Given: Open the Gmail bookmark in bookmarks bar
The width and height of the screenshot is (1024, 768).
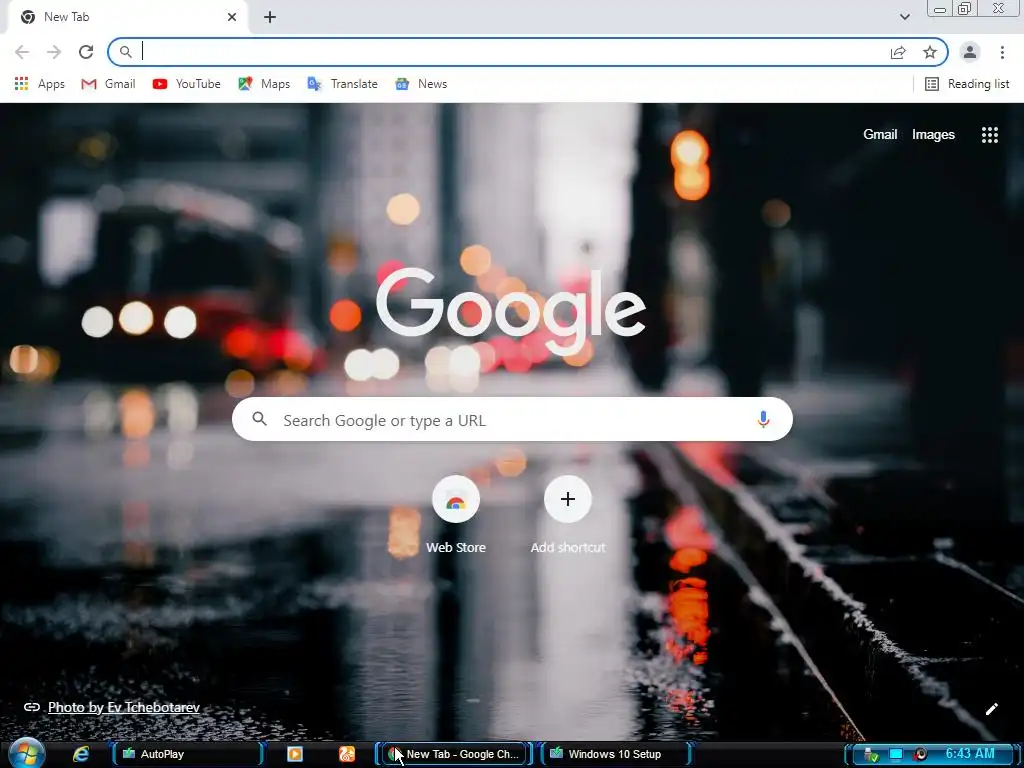Looking at the screenshot, I should [x=108, y=84].
